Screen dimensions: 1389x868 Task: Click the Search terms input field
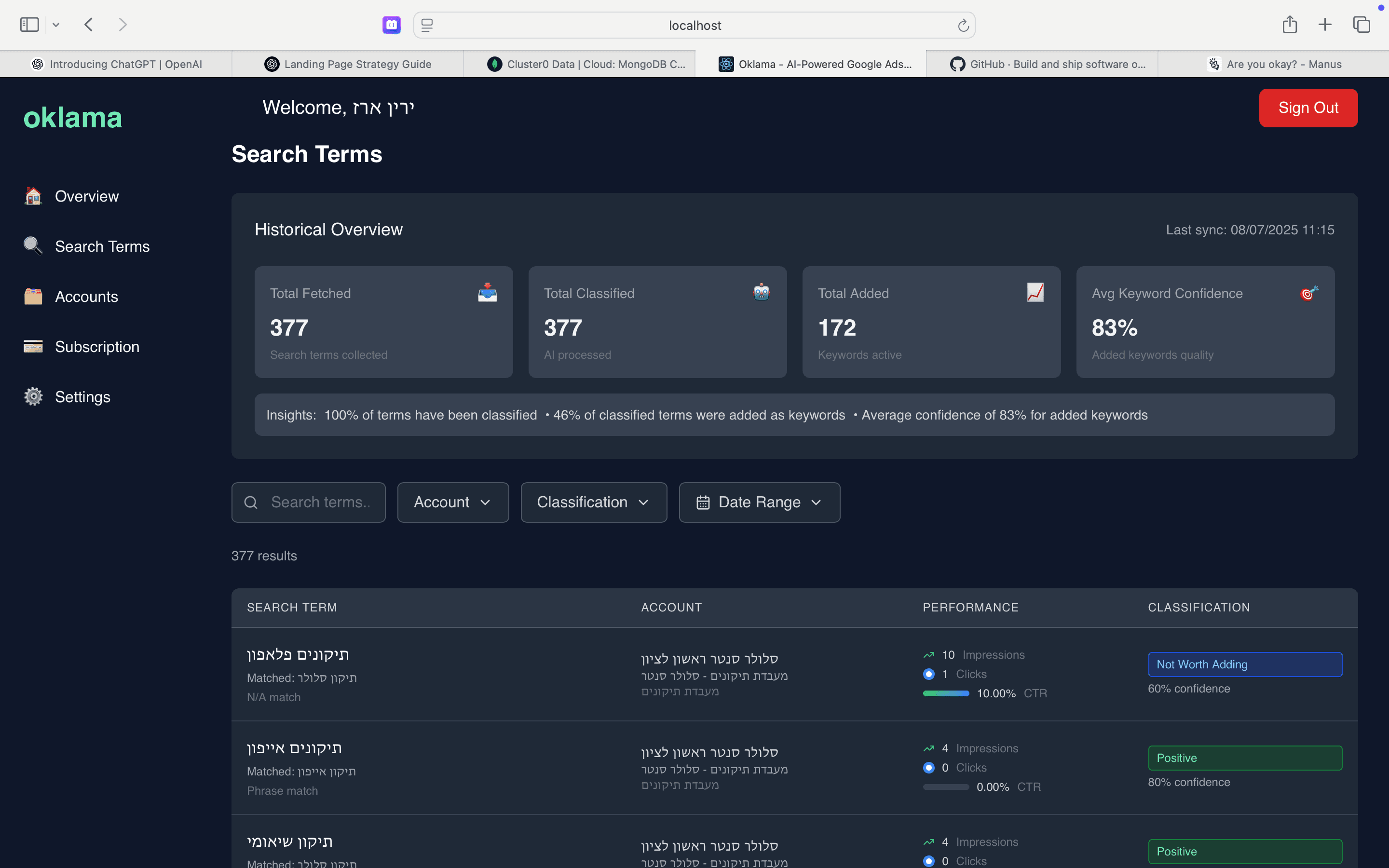click(318, 502)
